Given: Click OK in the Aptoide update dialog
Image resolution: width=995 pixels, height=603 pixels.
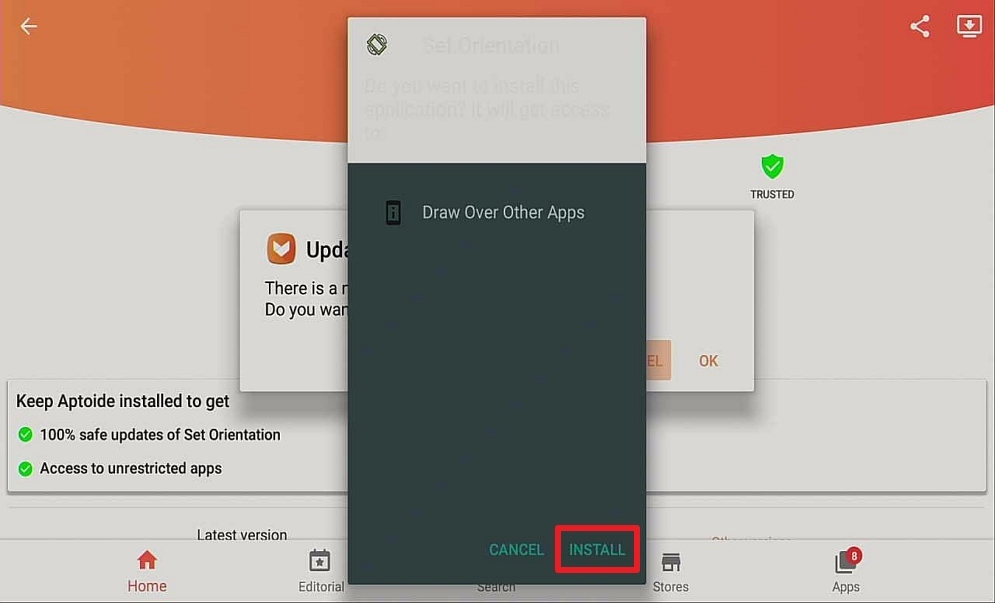Looking at the screenshot, I should (x=708, y=361).
